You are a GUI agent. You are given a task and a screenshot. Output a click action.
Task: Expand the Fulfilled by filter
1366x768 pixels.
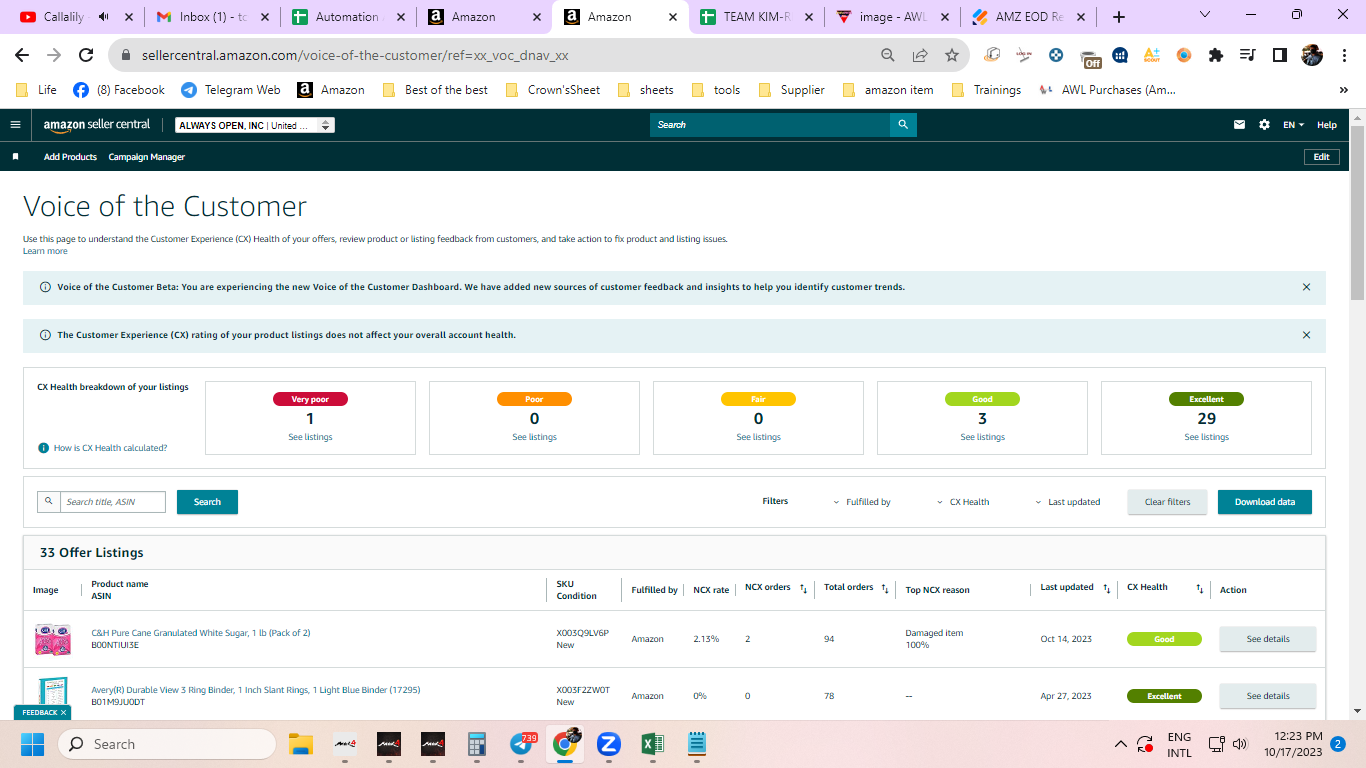(x=862, y=502)
